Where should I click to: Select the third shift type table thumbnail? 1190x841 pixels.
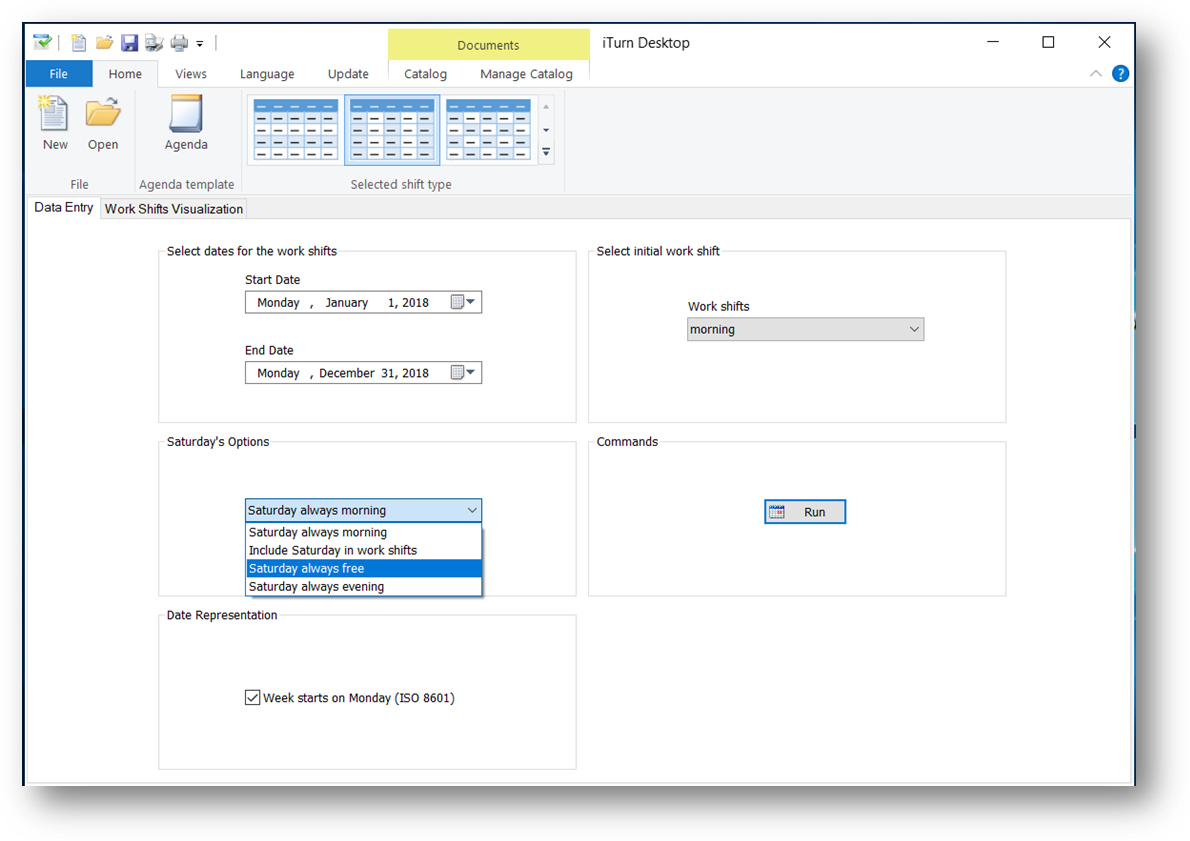pos(488,129)
